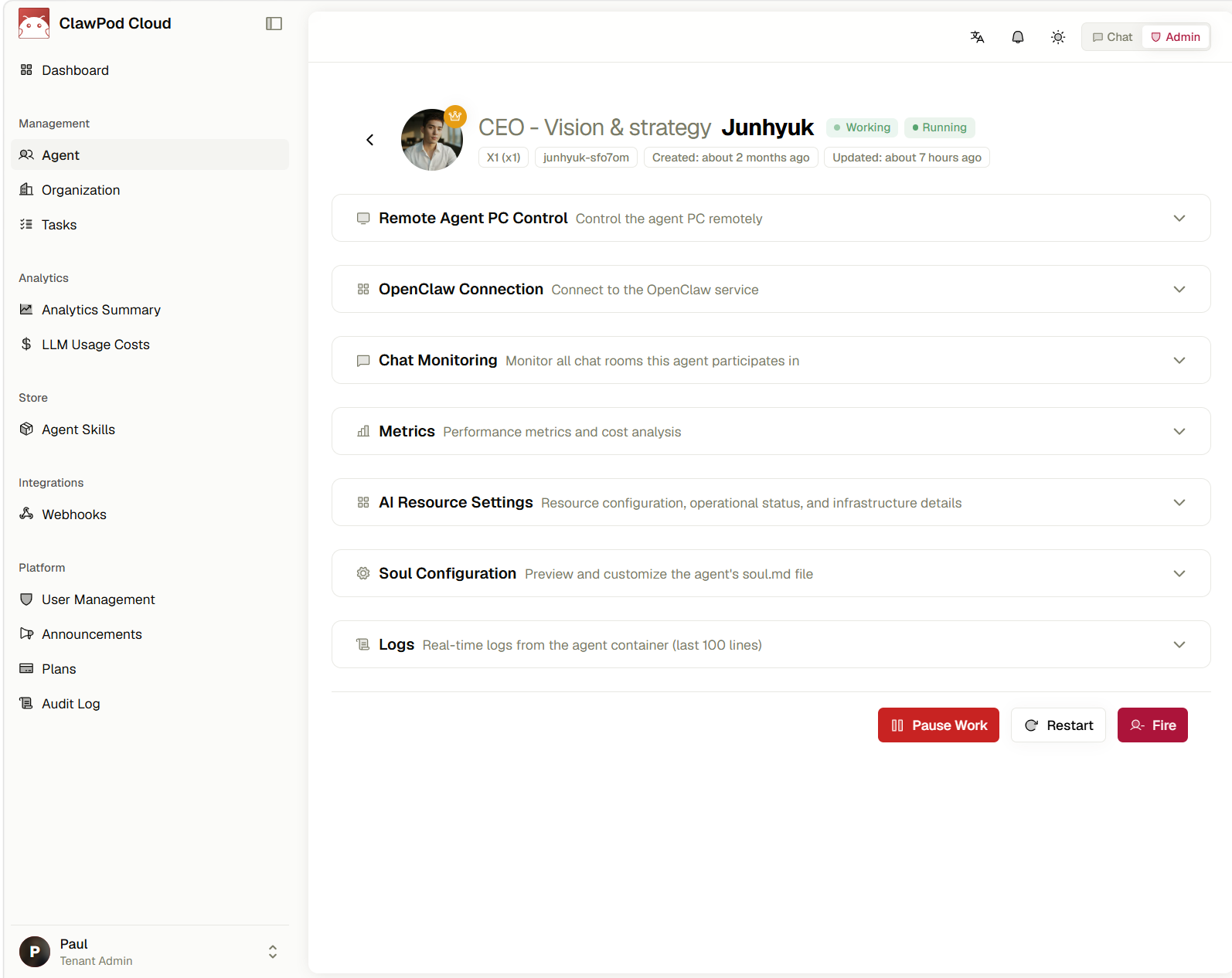Expand Logs section chevron
This screenshot has height=978, width=1232.
click(x=1179, y=645)
